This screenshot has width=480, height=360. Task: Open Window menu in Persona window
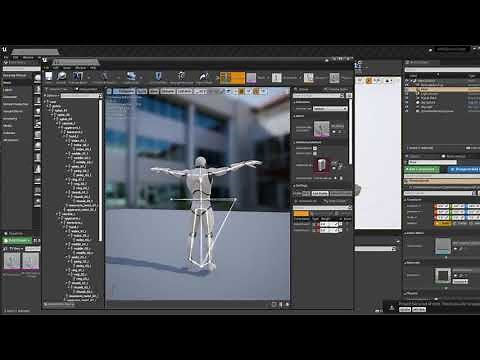pos(80,68)
